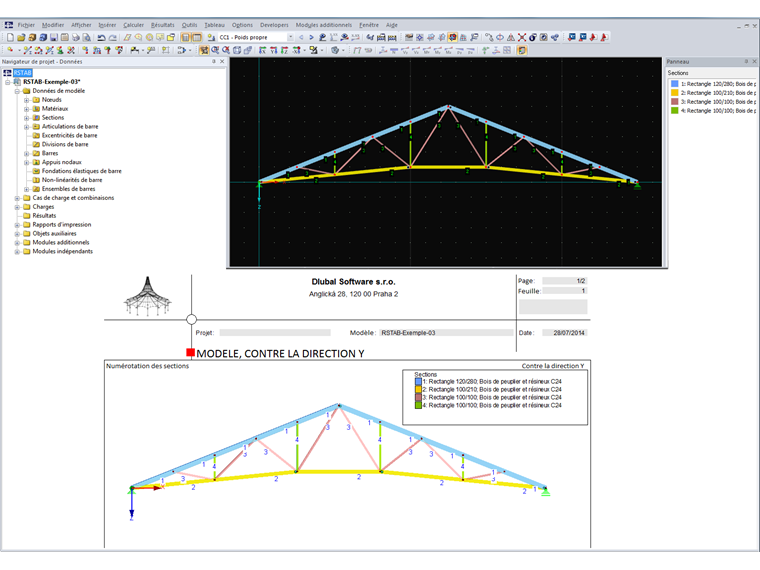760x570 pixels.
Task: Print using the printer toolbar icon
Action: pos(76,37)
